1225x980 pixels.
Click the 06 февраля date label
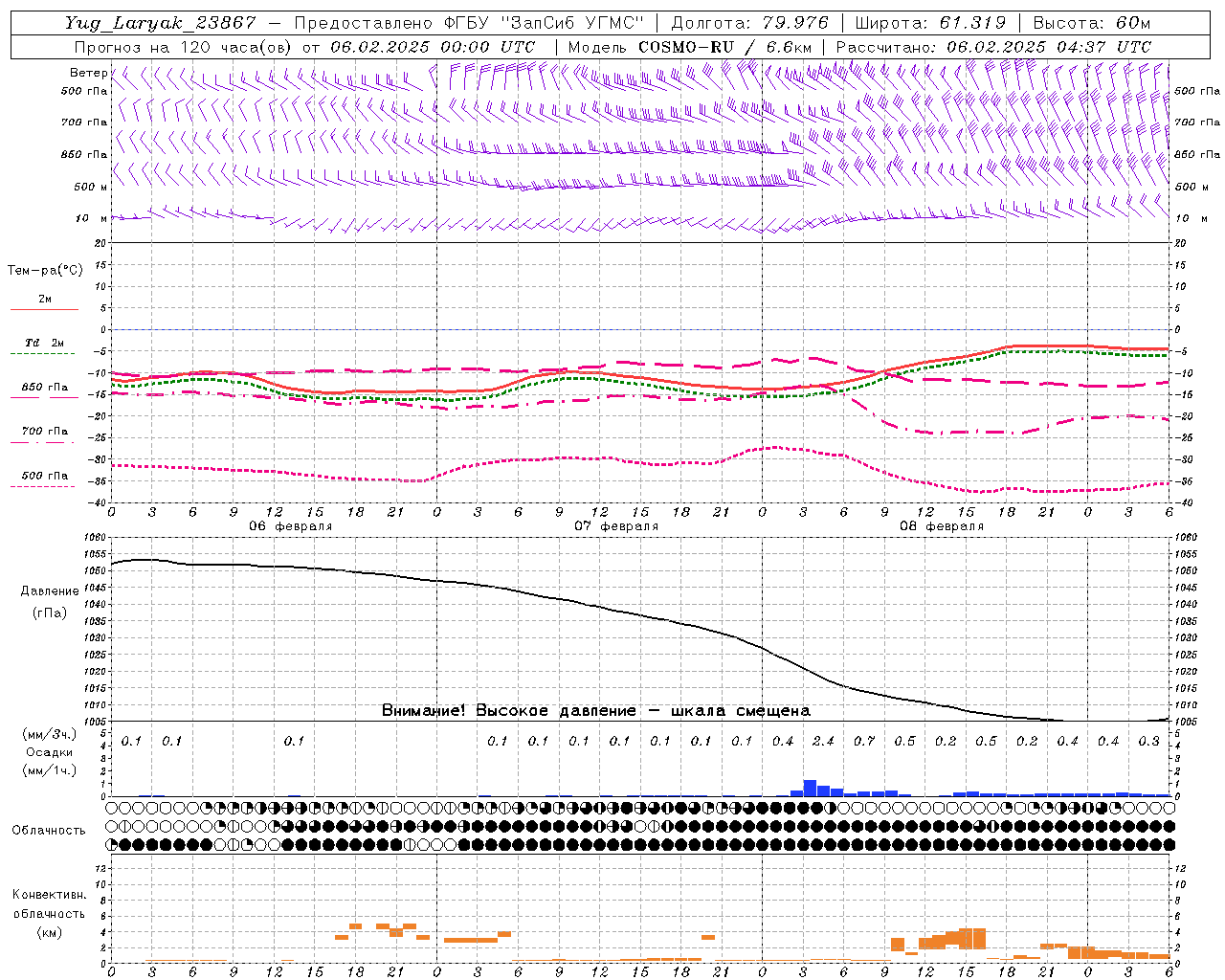(291, 526)
